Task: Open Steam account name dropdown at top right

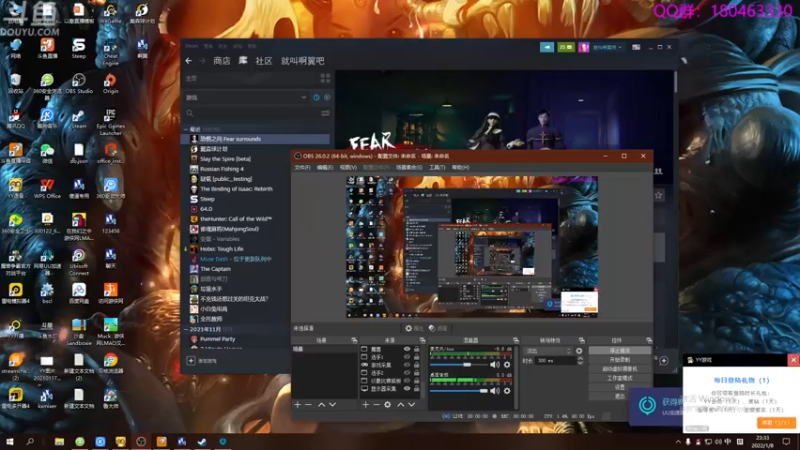Action: click(x=607, y=47)
